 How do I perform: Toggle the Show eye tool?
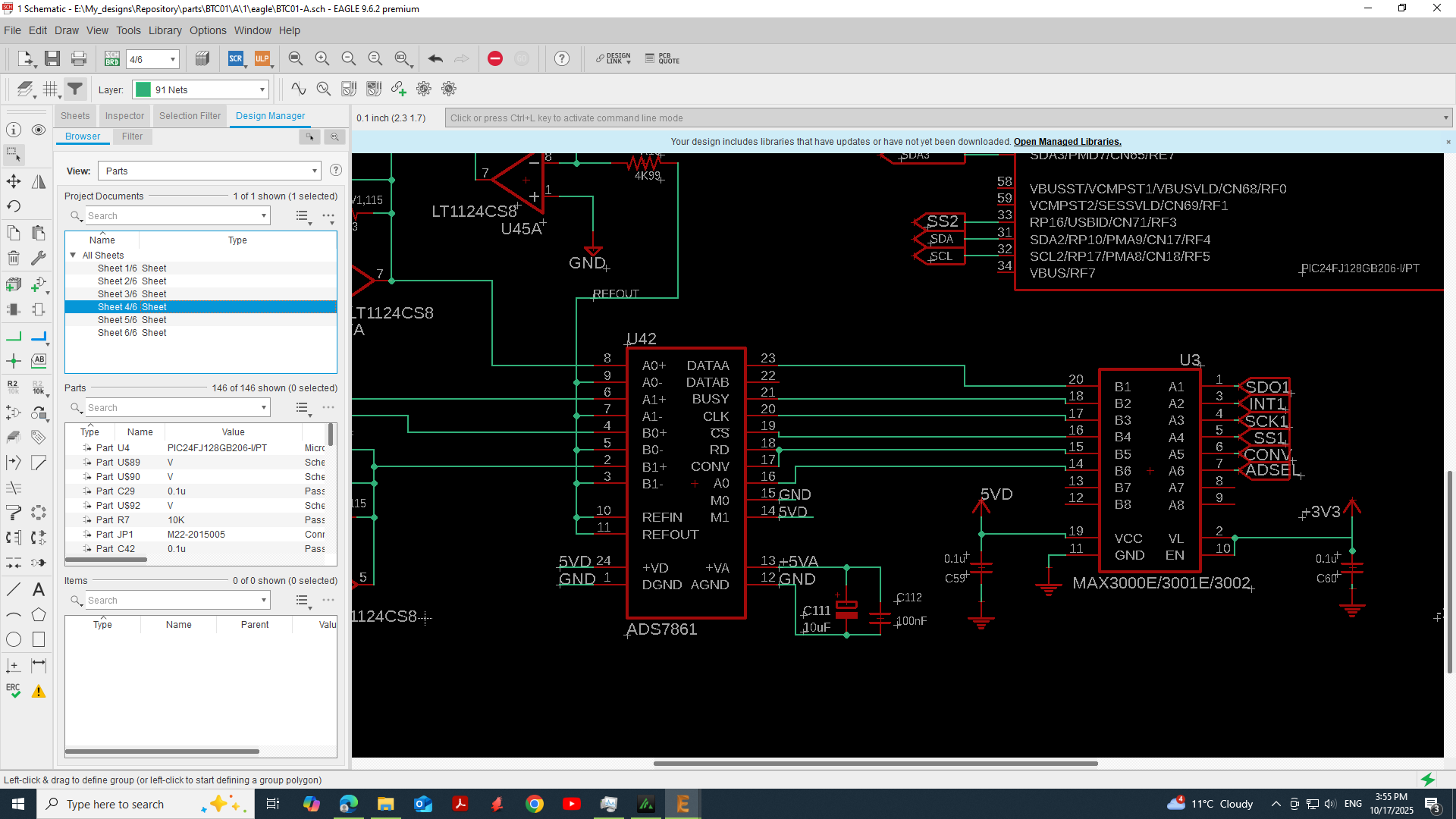pyautogui.click(x=39, y=130)
